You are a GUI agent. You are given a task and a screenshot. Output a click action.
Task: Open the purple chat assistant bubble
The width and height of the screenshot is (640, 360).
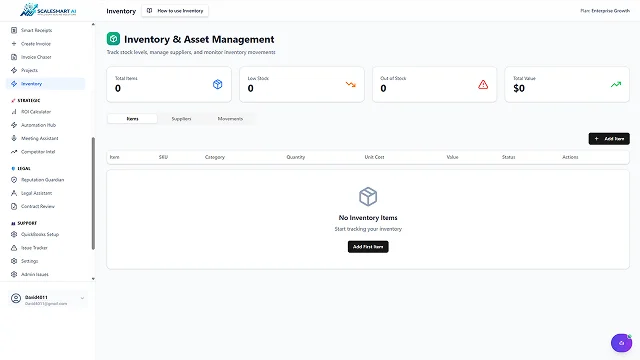point(621,343)
